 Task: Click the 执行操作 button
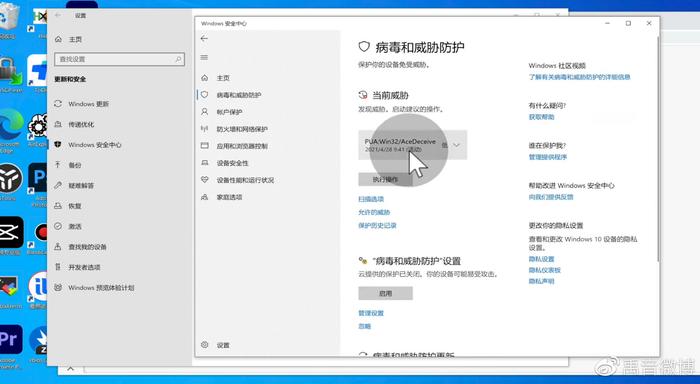385,179
